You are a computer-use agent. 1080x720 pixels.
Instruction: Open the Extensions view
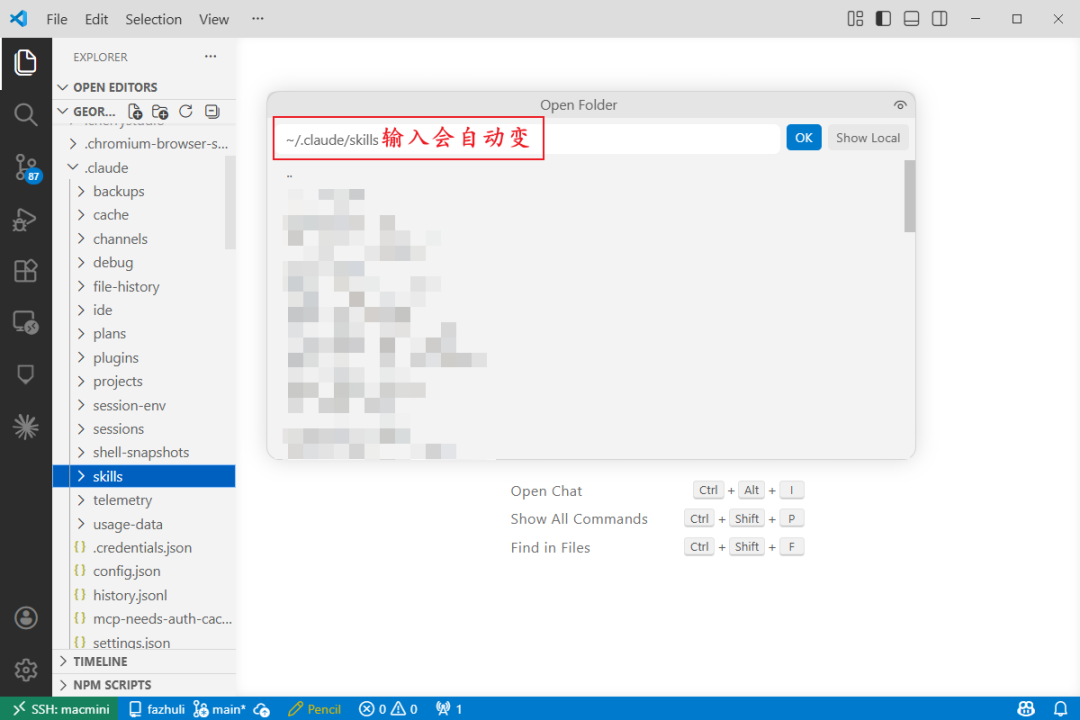coord(25,271)
